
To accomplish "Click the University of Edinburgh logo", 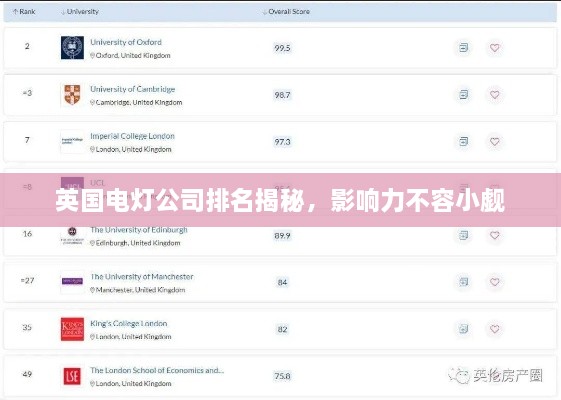I will click(x=72, y=235).
